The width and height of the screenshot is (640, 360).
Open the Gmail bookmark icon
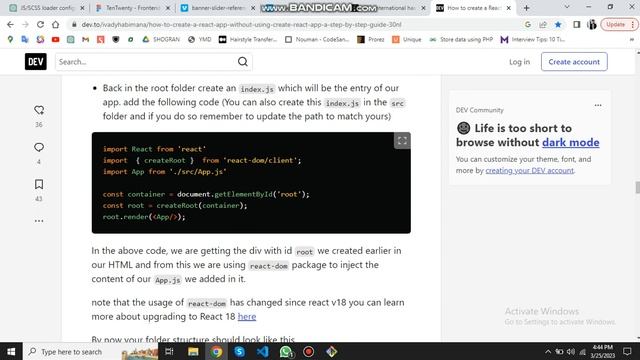point(85,40)
